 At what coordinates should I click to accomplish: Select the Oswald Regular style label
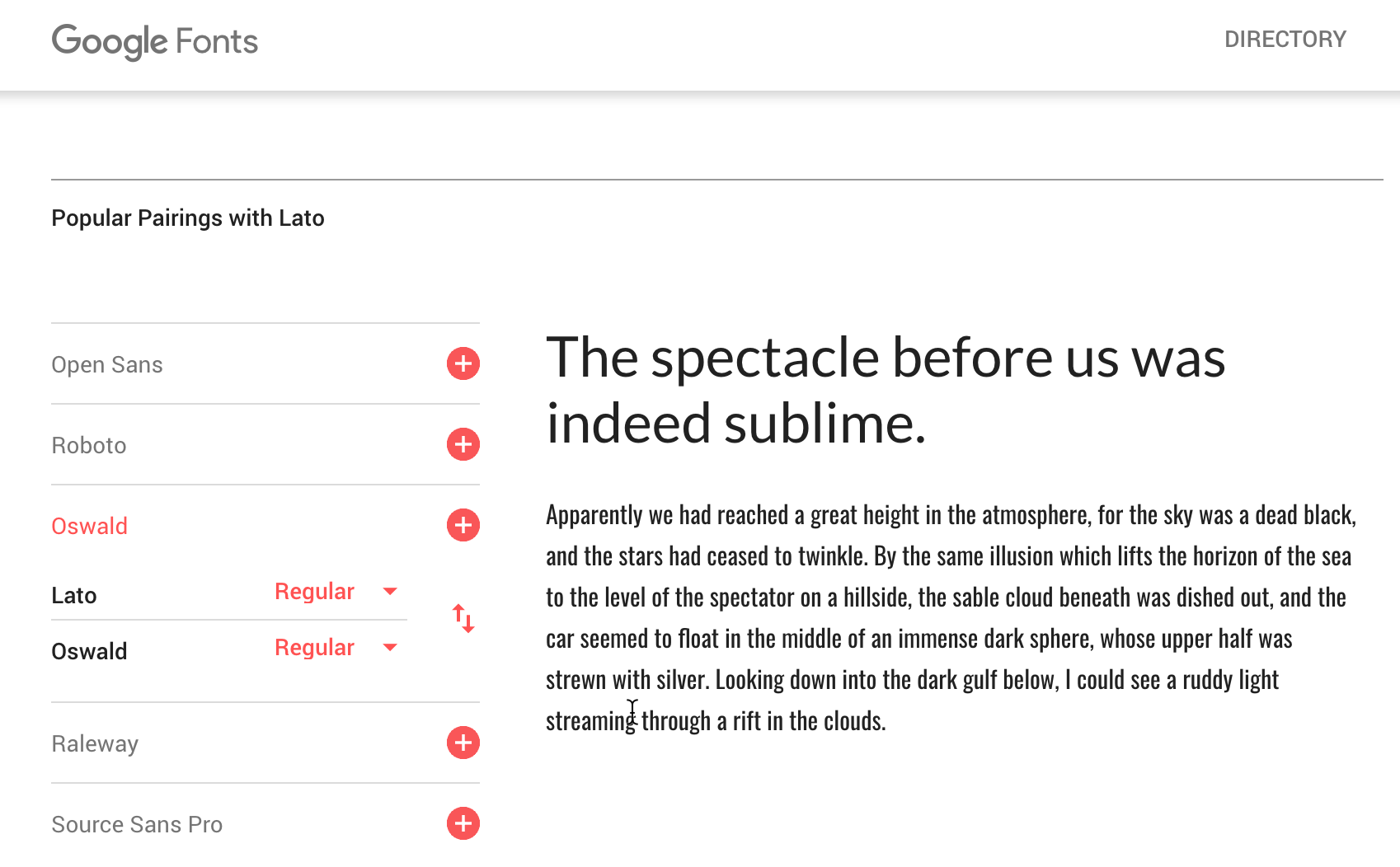[314, 648]
